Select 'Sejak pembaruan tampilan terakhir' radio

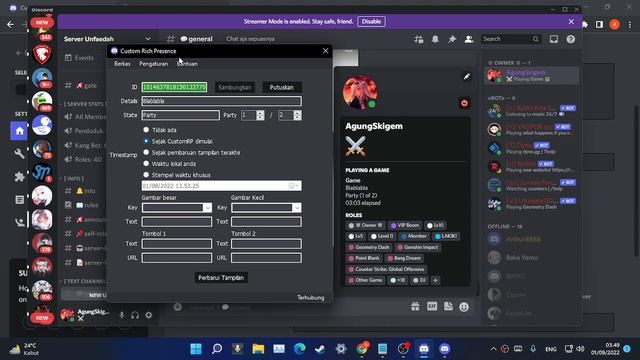pyautogui.click(x=146, y=152)
